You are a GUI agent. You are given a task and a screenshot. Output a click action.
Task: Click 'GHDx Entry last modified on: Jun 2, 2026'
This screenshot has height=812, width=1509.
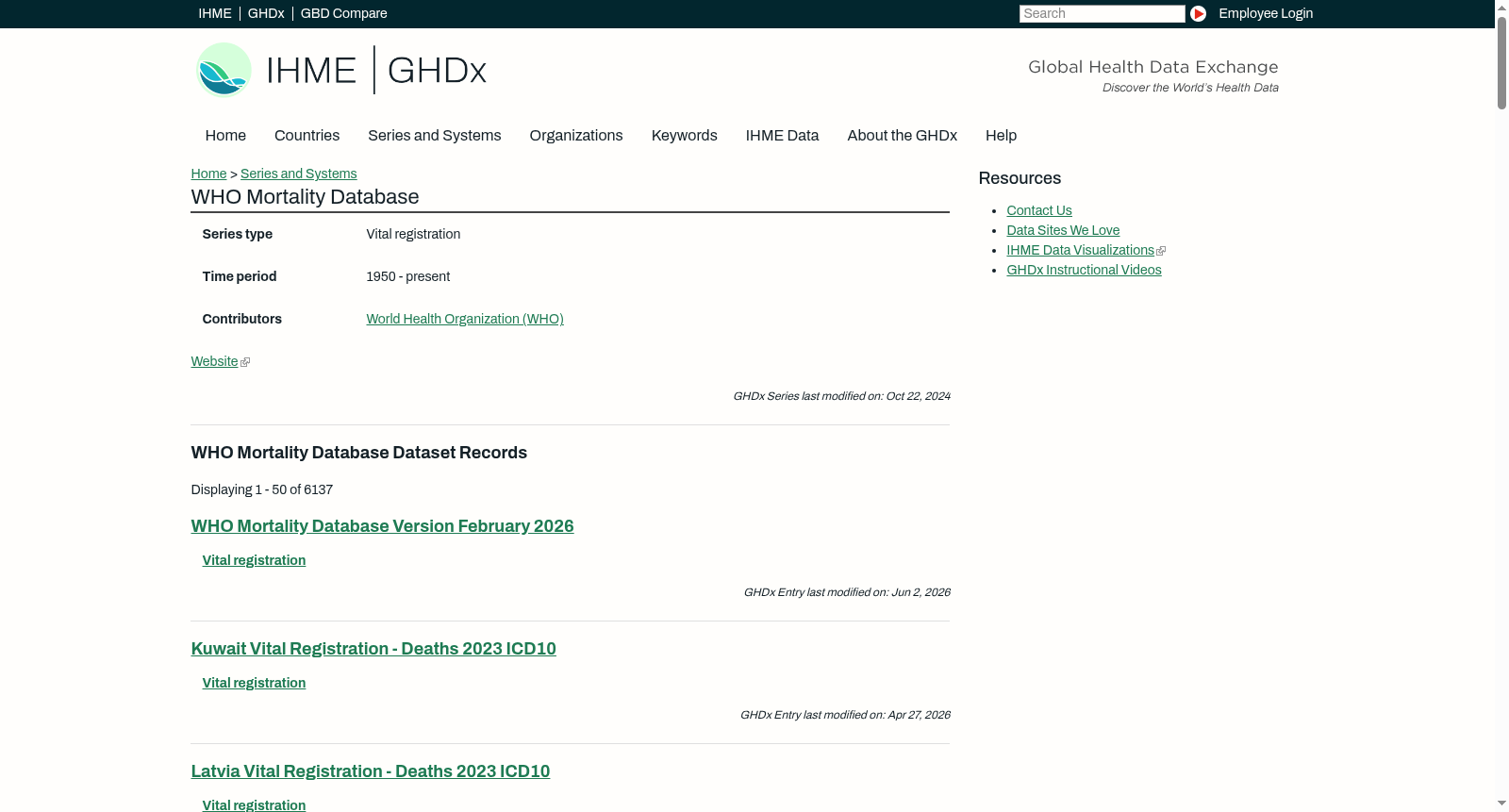847,592
